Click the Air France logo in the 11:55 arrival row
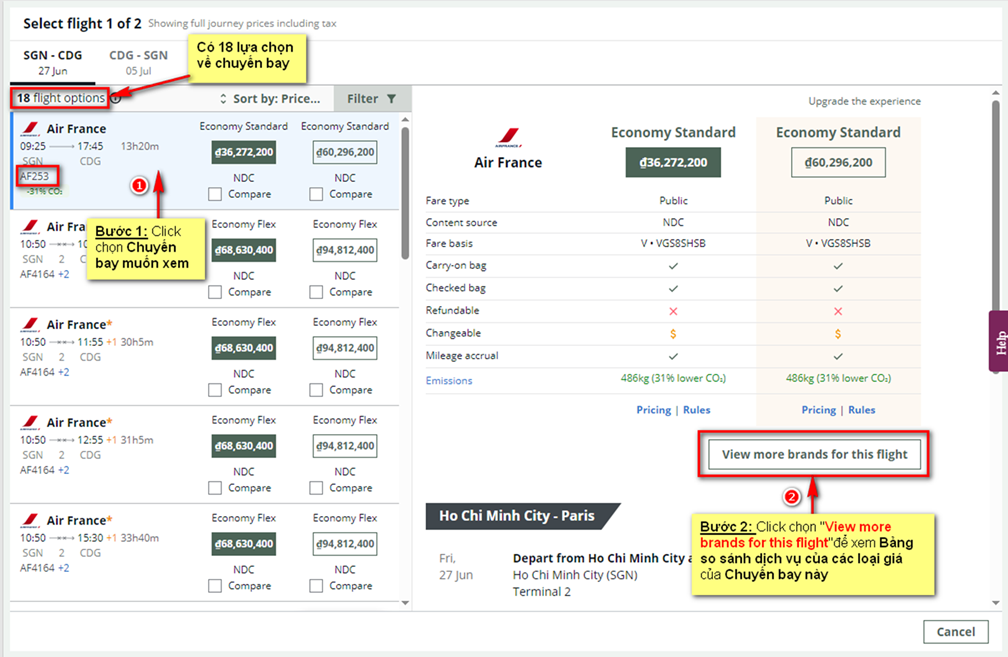Viewport: 1008px width, 657px height. [30, 325]
